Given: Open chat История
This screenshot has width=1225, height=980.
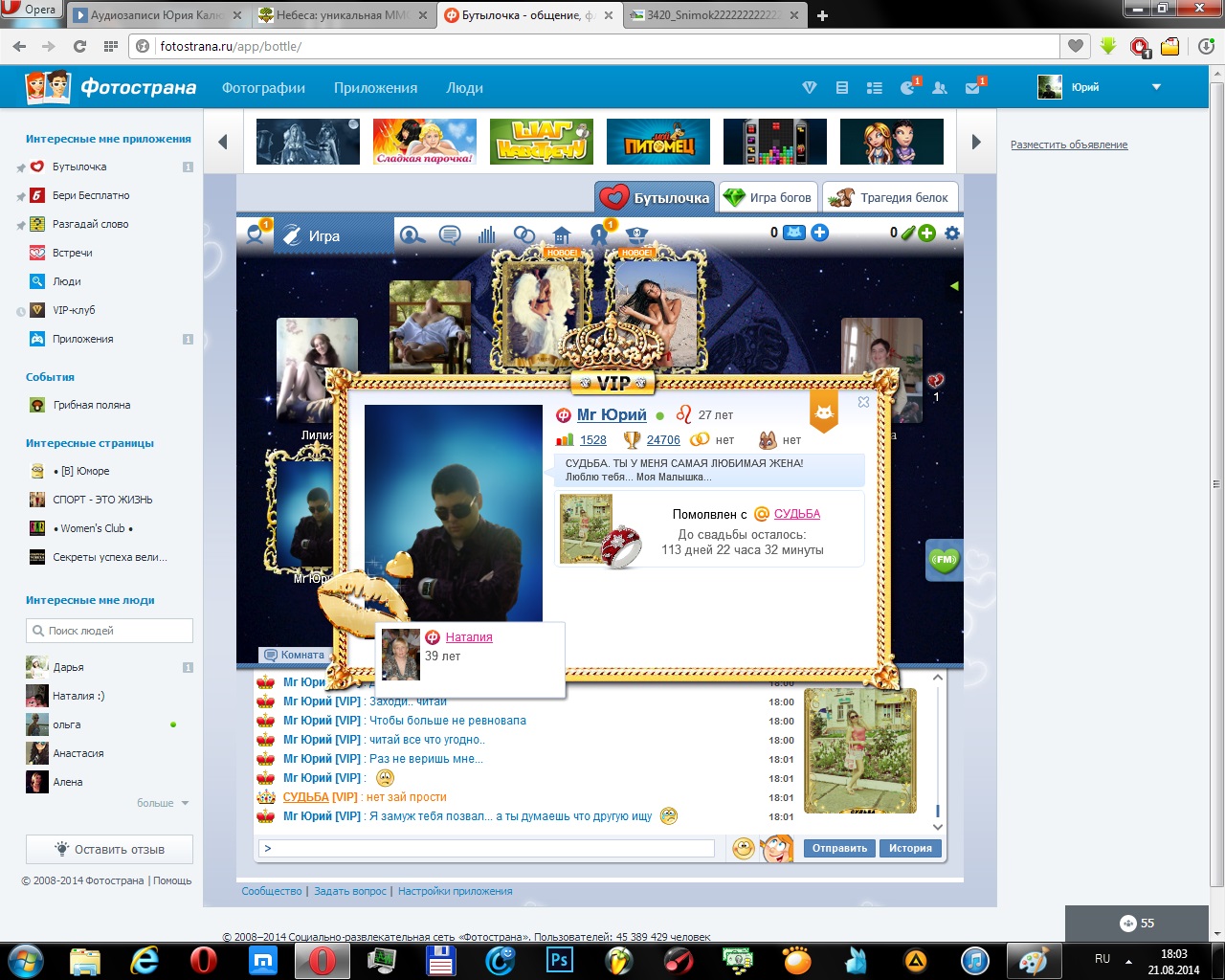Looking at the screenshot, I should (x=910, y=848).
